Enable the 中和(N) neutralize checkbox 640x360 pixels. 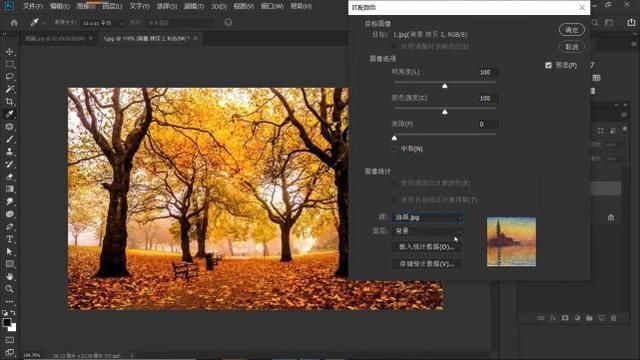[x=394, y=149]
